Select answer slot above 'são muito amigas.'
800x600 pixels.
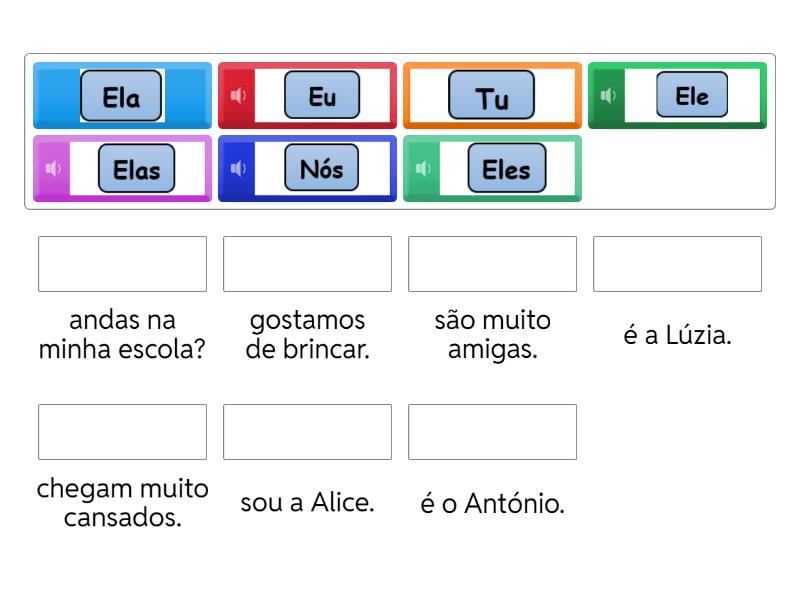click(x=492, y=264)
